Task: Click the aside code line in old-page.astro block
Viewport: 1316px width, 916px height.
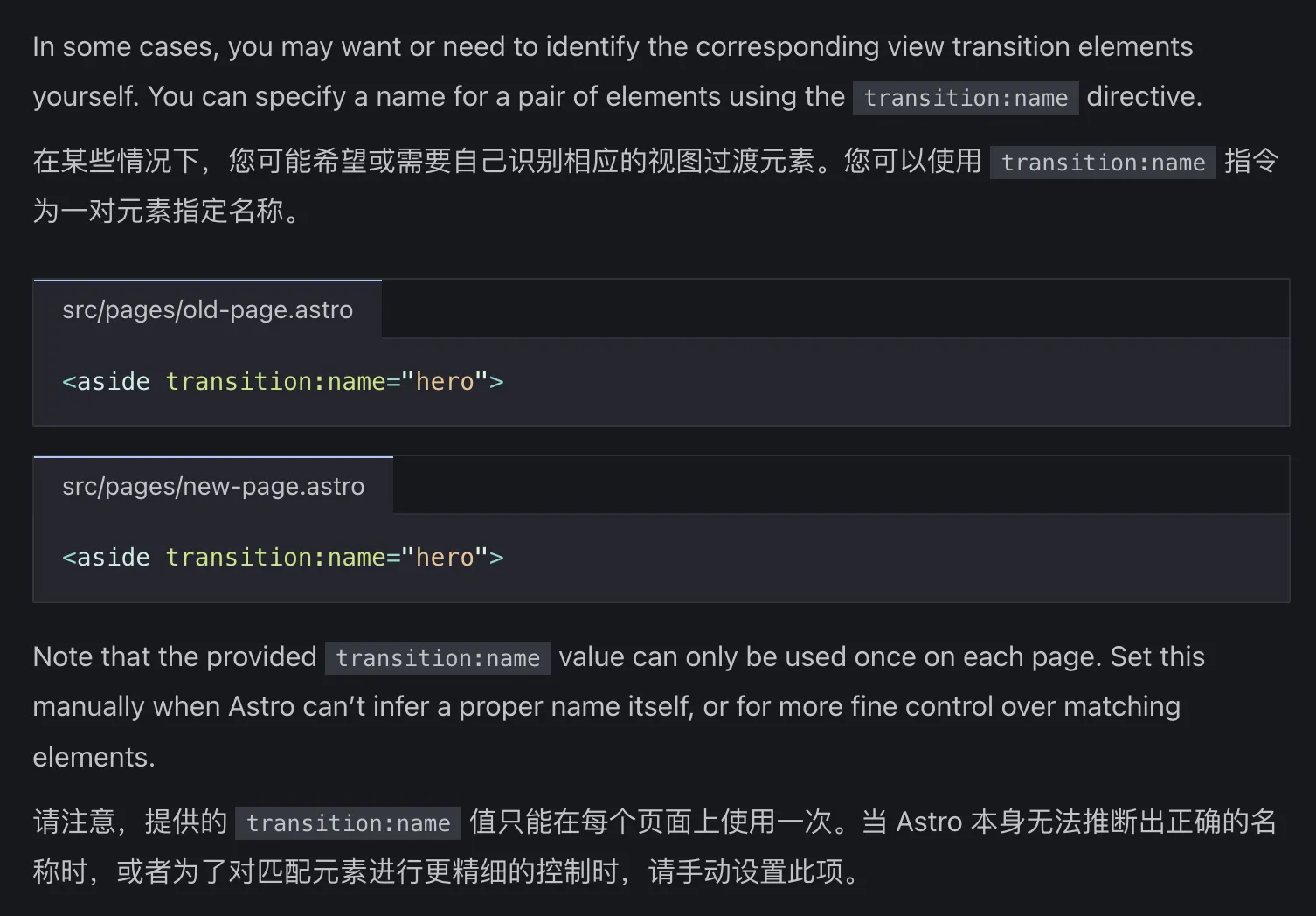Action: click(282, 382)
